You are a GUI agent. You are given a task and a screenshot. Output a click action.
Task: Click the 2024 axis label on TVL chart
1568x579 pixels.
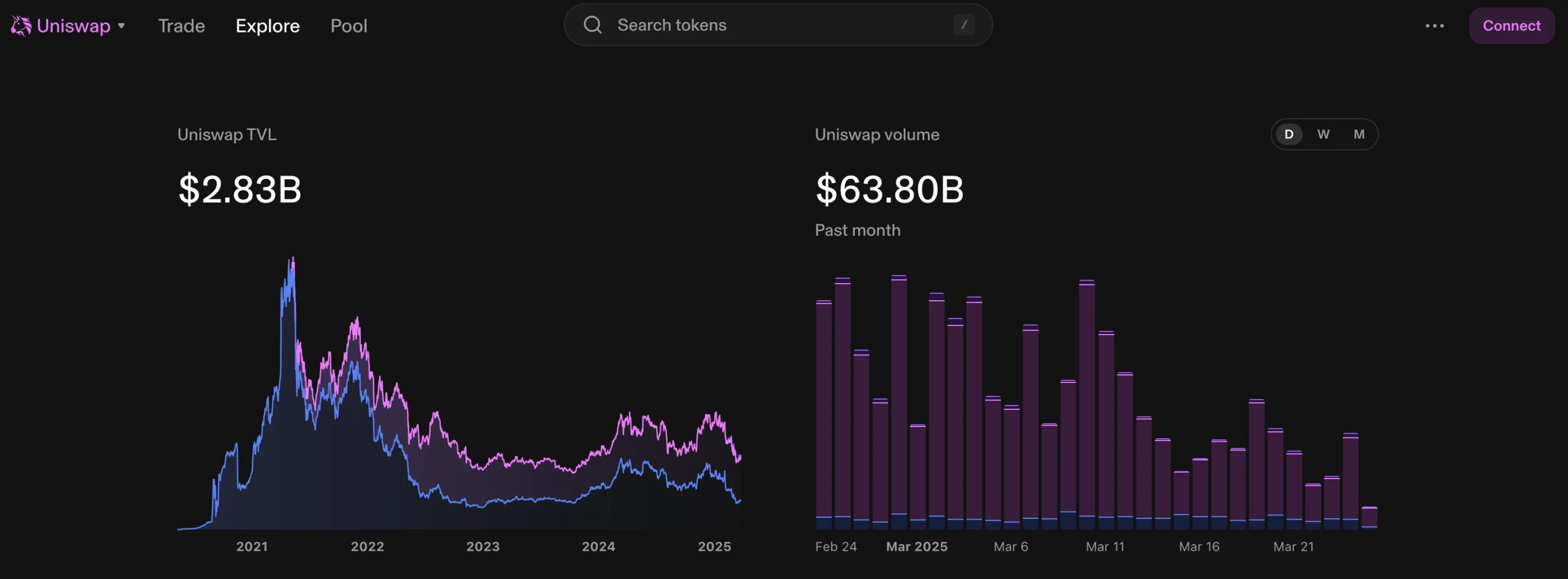(598, 547)
